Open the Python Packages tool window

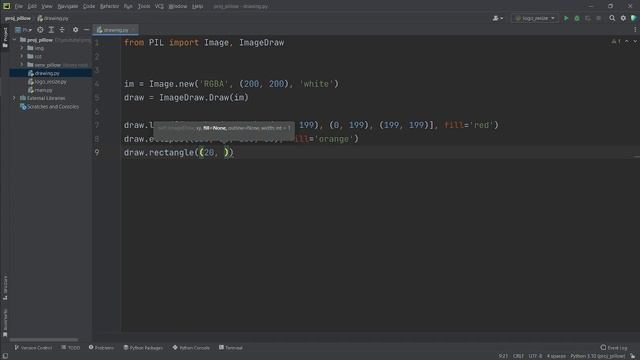[143, 348]
